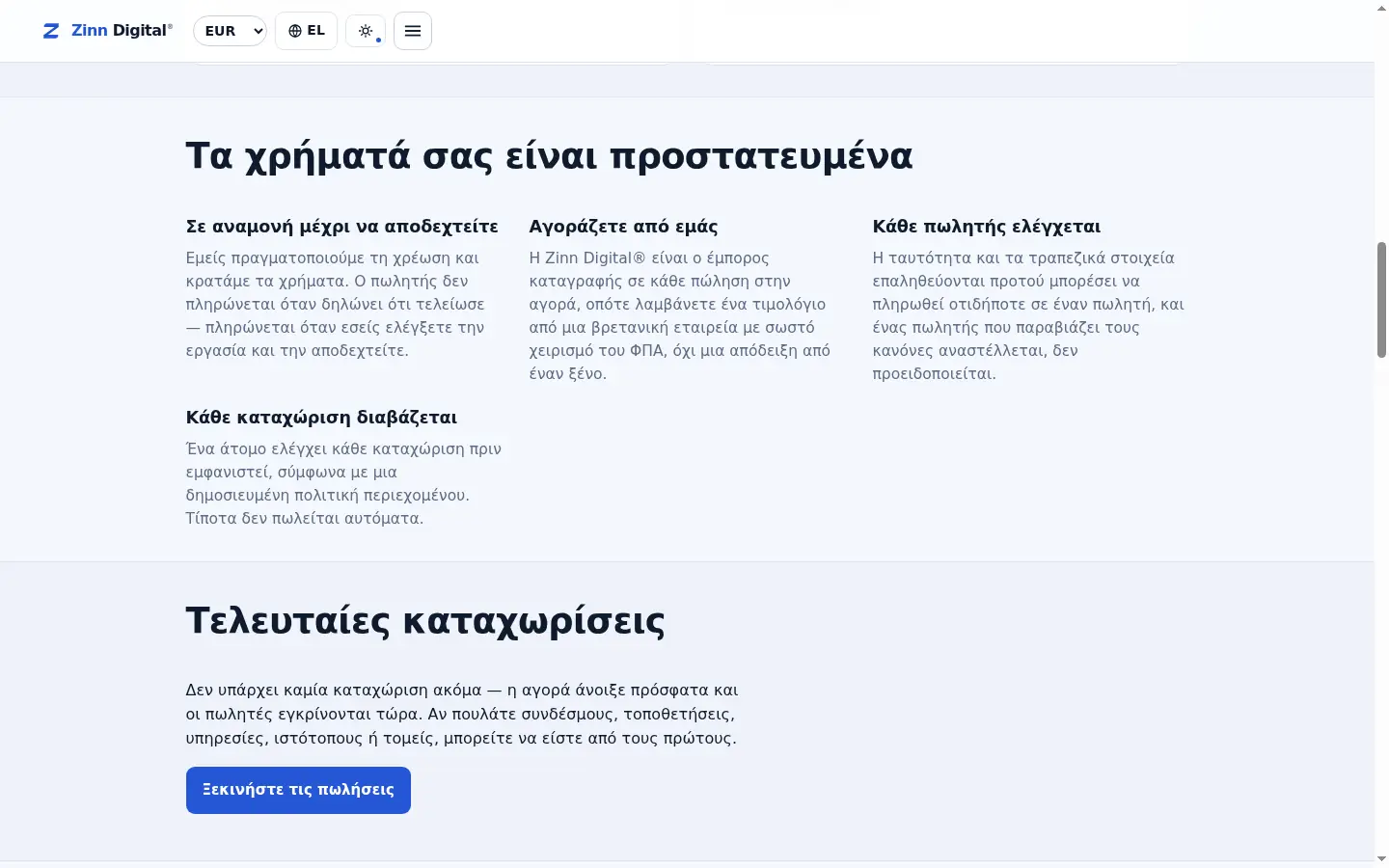Click the scrollbar up arrow
The height and width of the screenshot is (868, 1389).
[x=1381, y=8]
